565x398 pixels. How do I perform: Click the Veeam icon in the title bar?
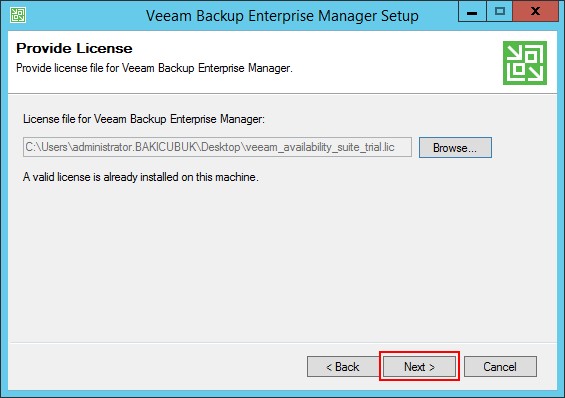[x=18, y=15]
